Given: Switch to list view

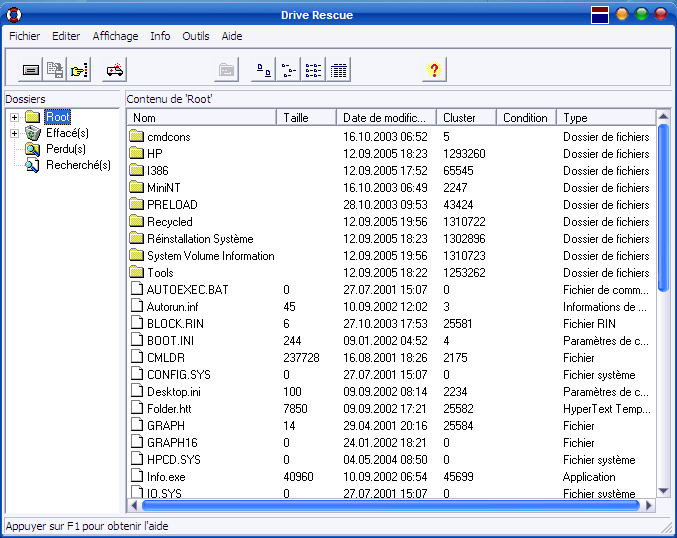Looking at the screenshot, I should pos(313,70).
